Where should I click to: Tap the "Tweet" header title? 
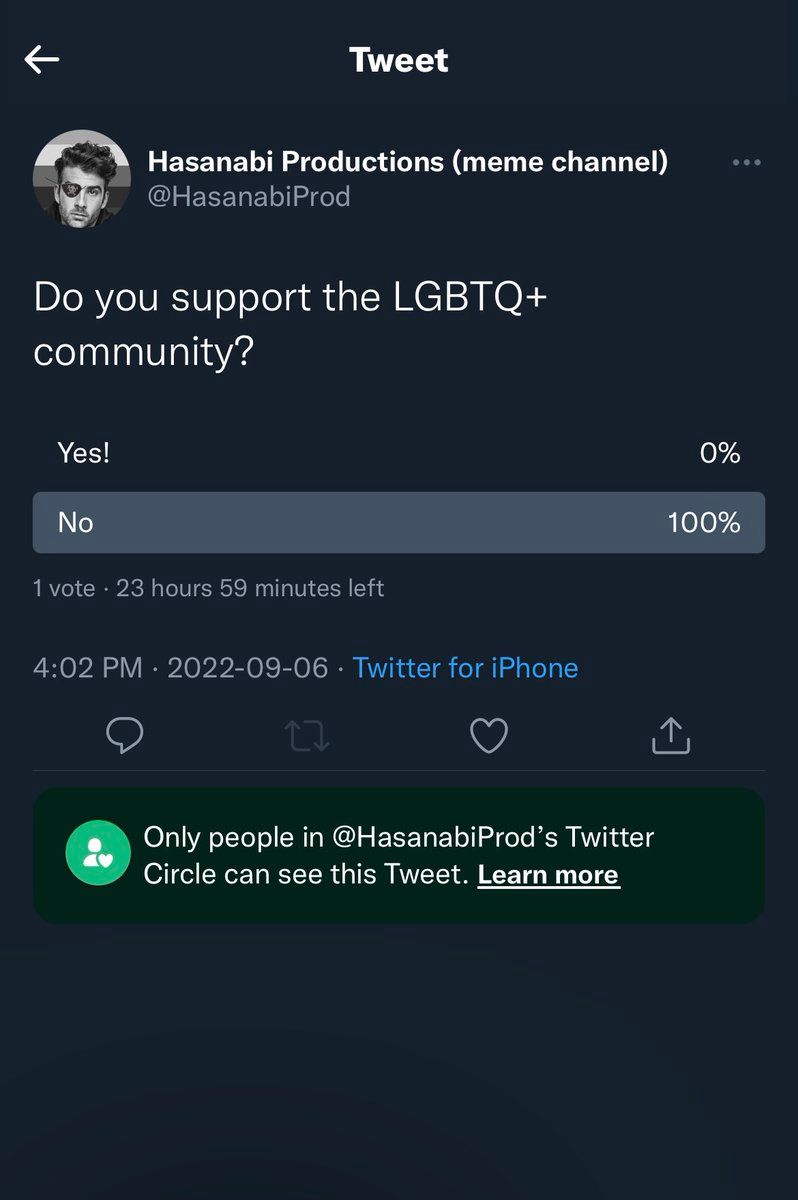pos(399,60)
